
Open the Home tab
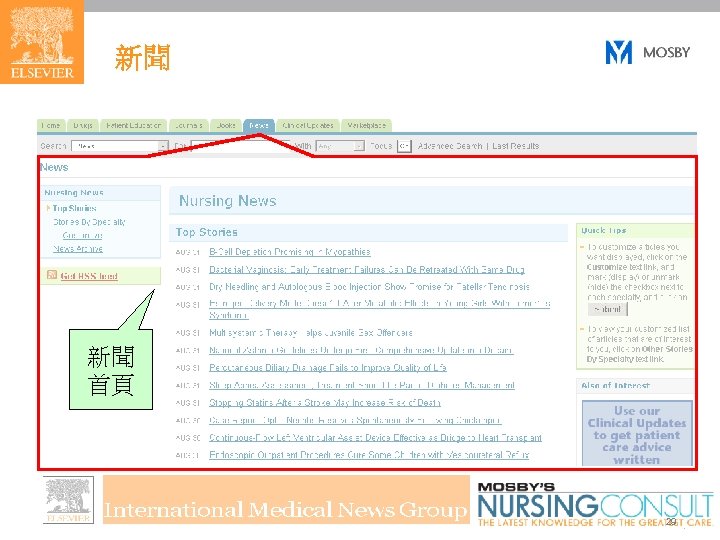click(51, 125)
